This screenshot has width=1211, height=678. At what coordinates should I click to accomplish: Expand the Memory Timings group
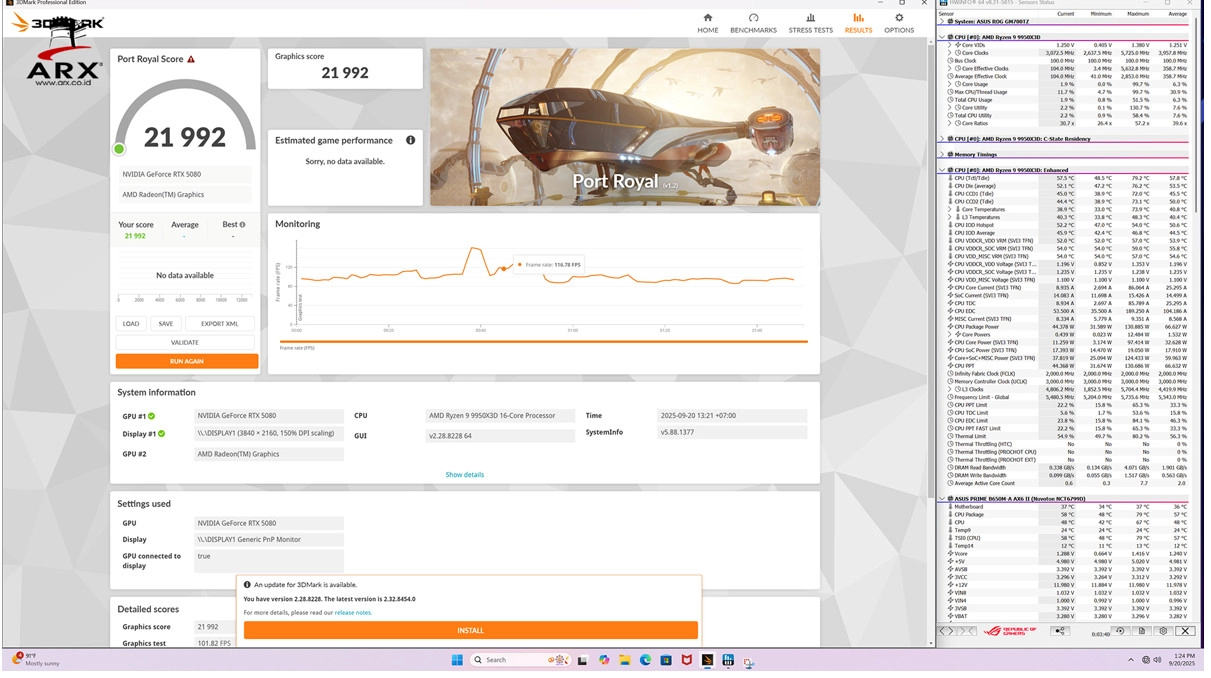(941, 154)
